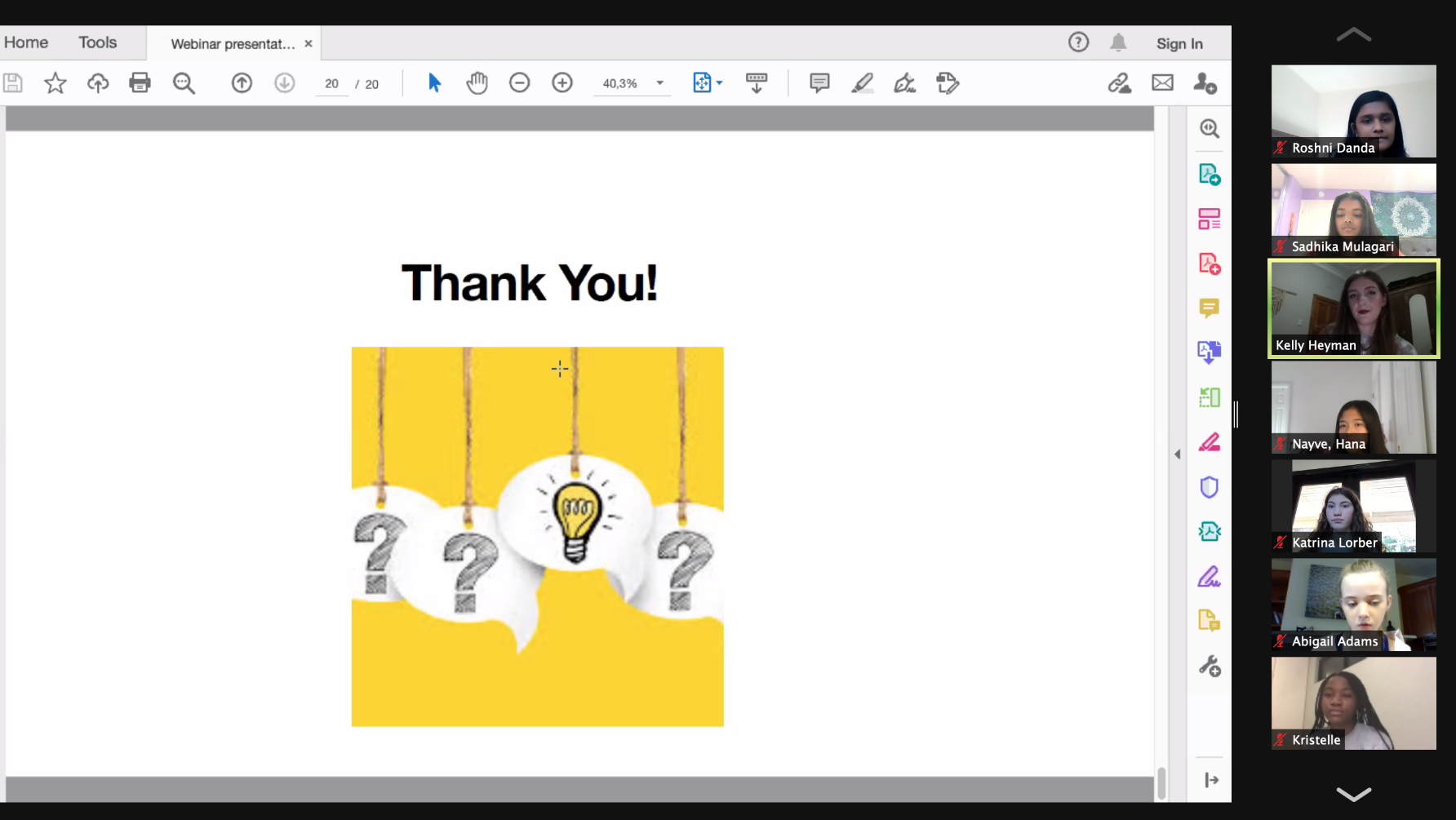
Task: Go to the previous page
Action: point(242,83)
